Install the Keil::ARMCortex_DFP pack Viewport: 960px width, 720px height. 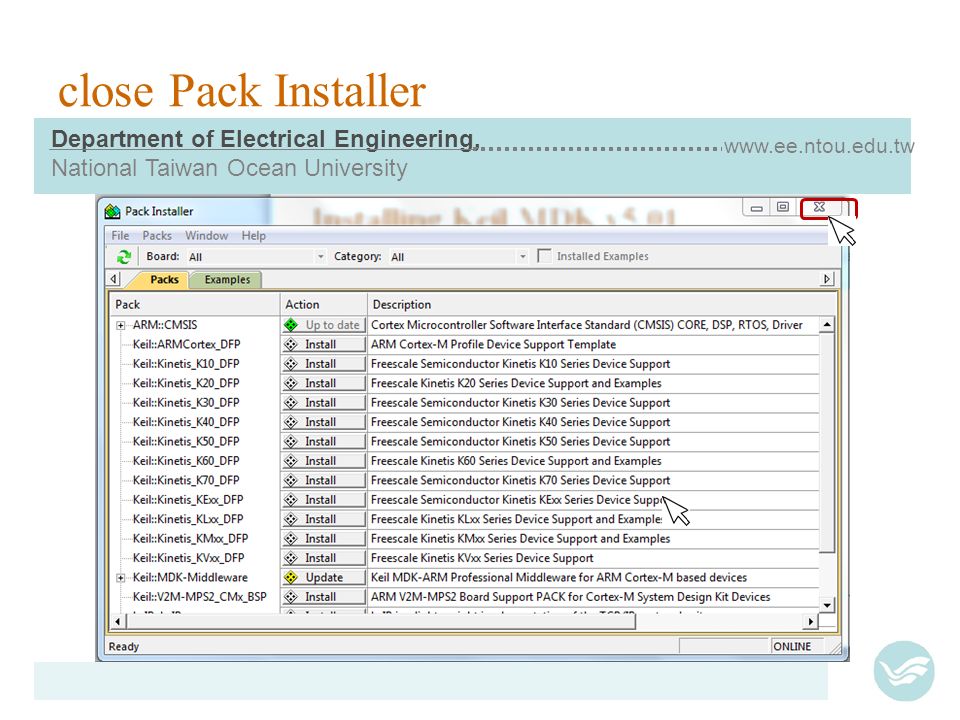pos(324,345)
